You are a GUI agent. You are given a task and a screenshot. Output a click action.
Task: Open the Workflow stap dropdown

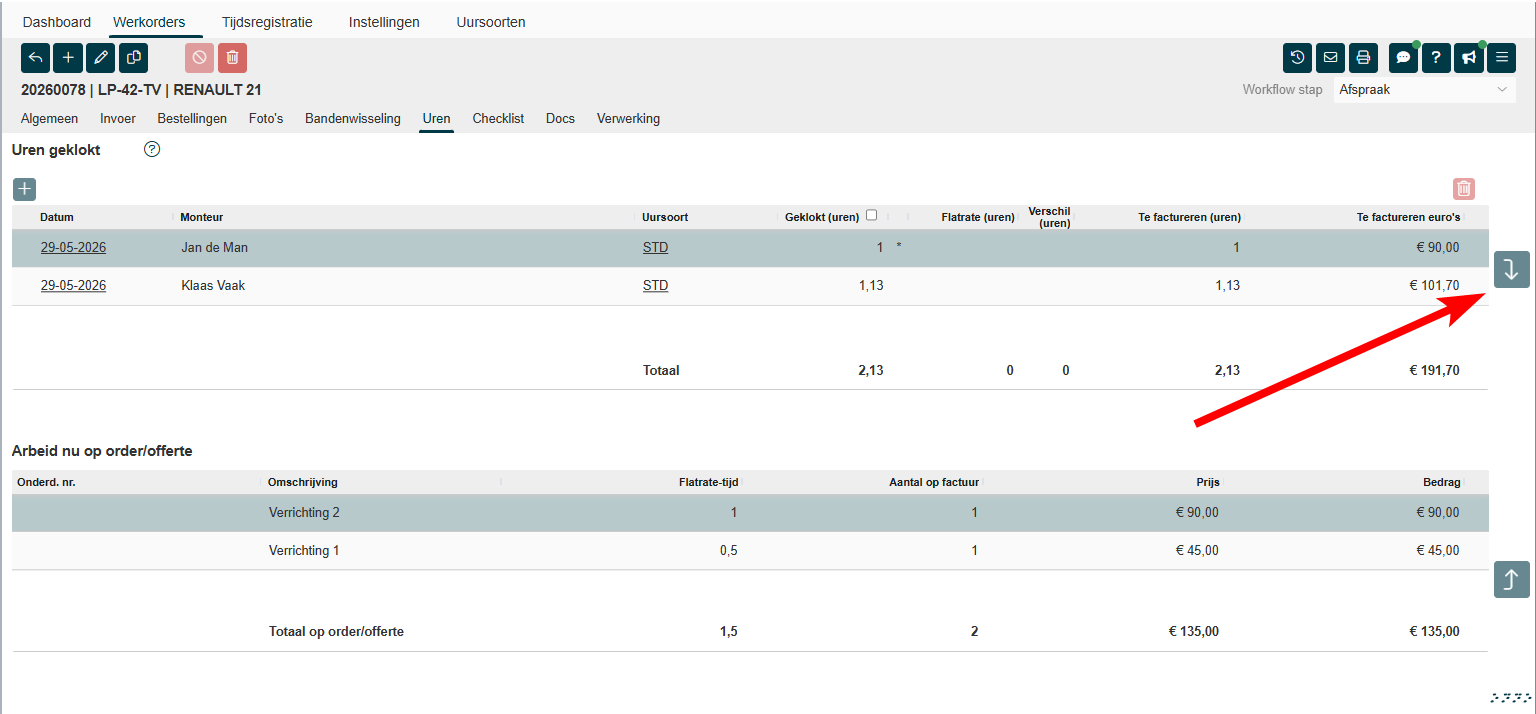coord(1425,89)
